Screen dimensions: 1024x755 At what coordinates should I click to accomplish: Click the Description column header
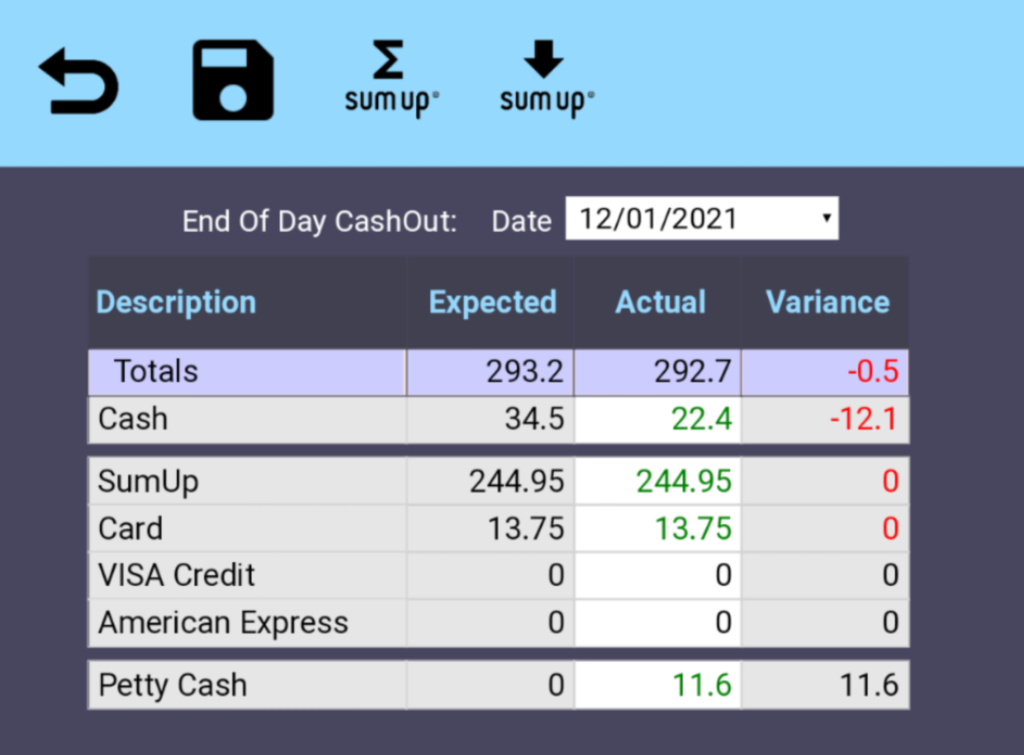coord(176,302)
